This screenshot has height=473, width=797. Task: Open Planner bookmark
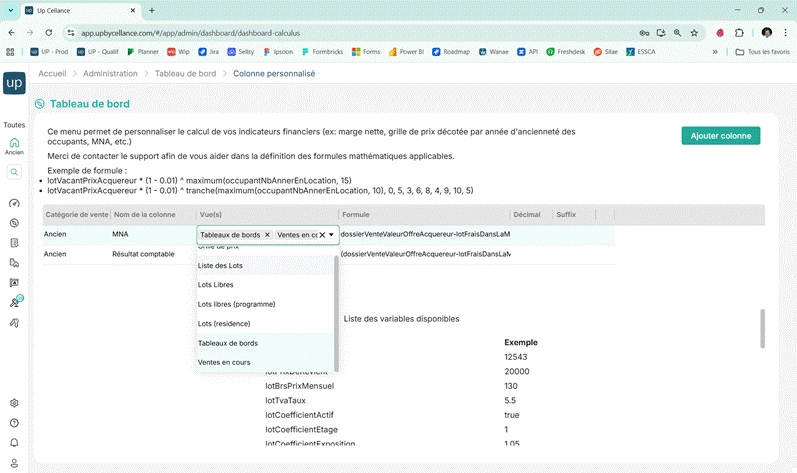pos(143,52)
